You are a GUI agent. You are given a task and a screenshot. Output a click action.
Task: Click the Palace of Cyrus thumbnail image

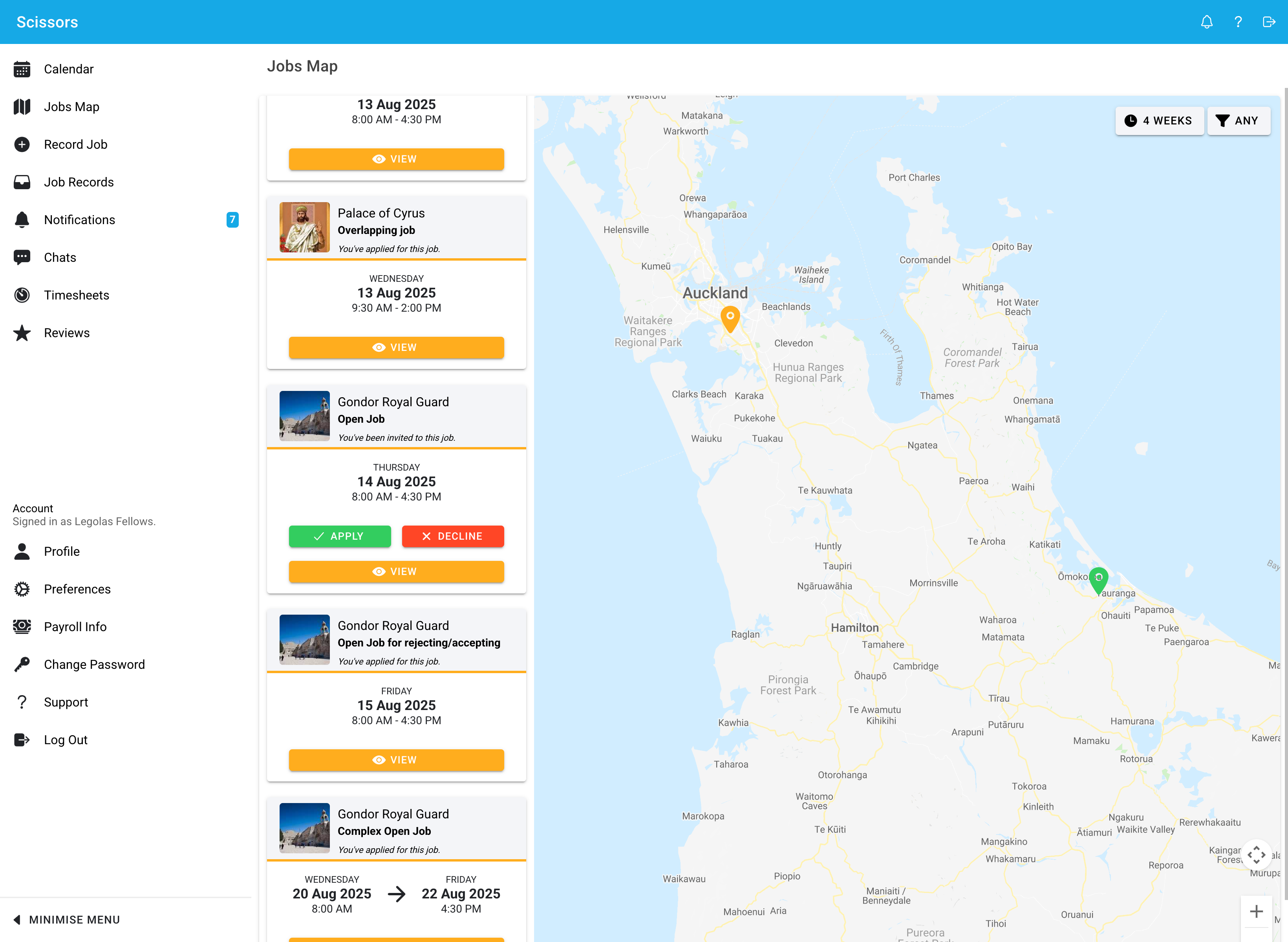point(304,227)
